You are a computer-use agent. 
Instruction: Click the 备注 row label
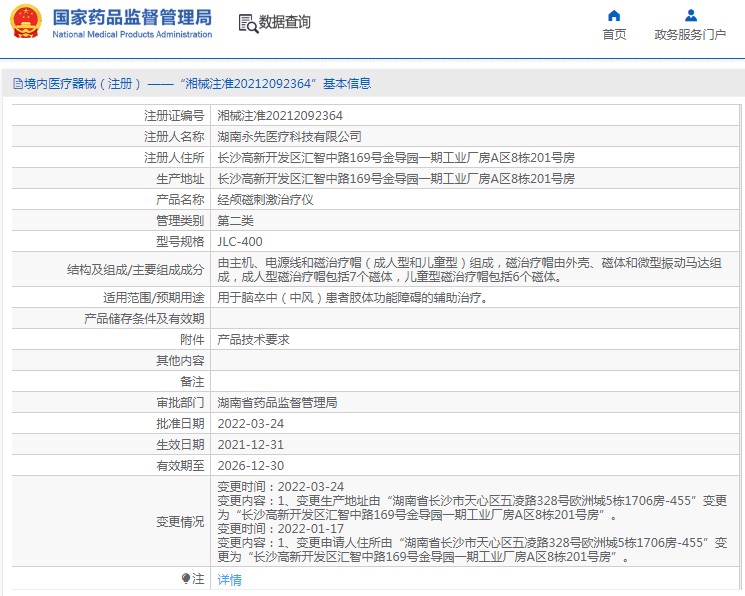[192, 382]
